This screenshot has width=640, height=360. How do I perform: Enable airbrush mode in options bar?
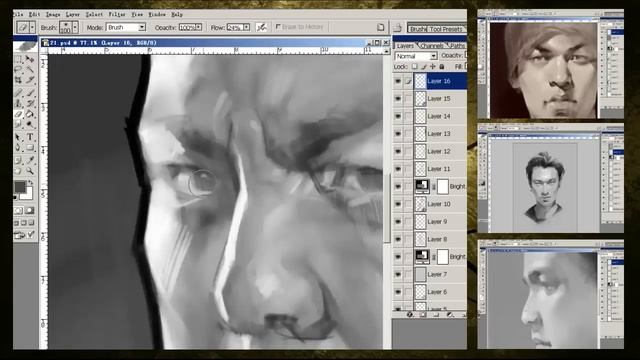(261, 27)
